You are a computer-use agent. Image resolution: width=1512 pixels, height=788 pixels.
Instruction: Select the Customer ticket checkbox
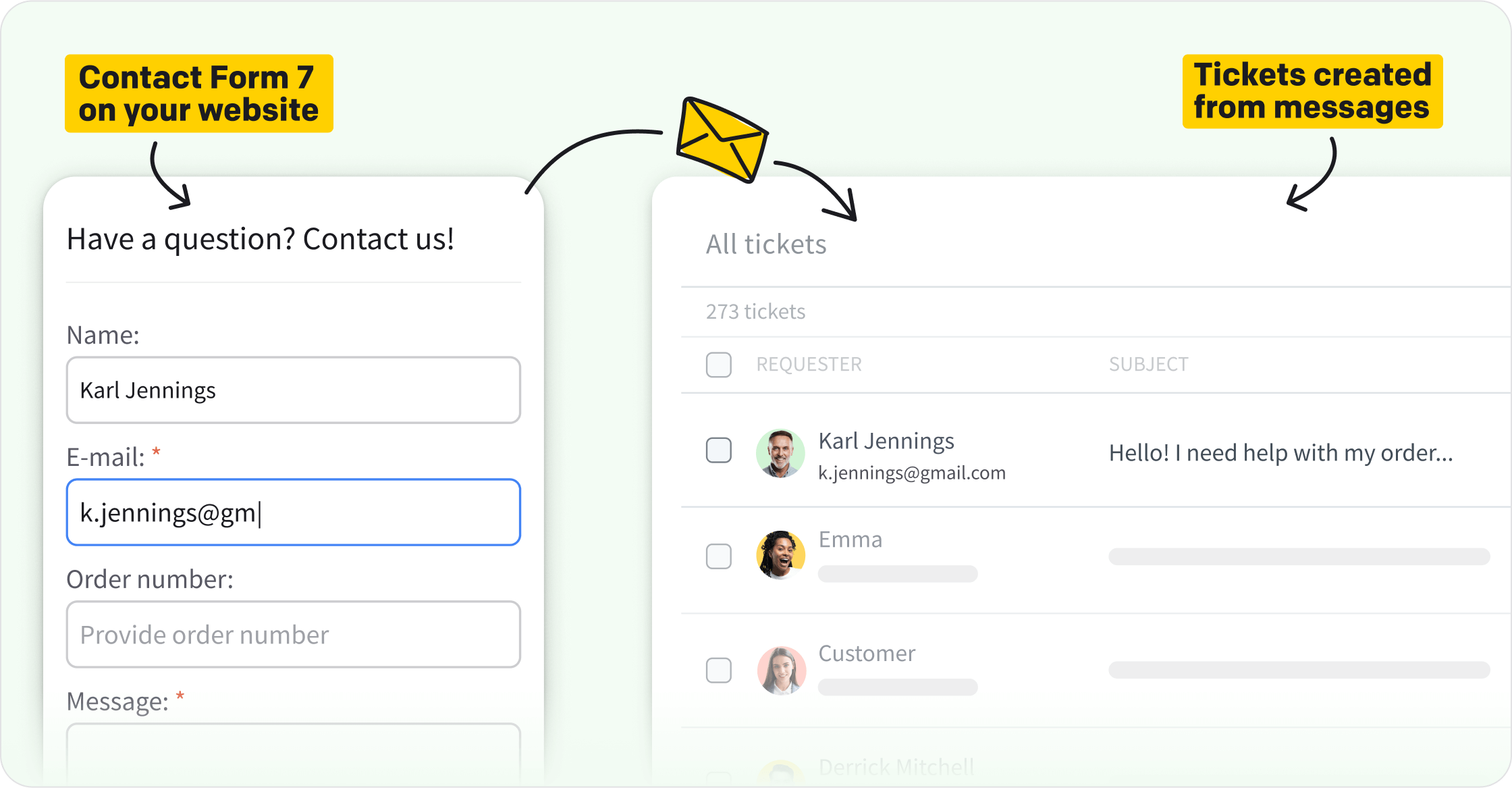point(718,671)
